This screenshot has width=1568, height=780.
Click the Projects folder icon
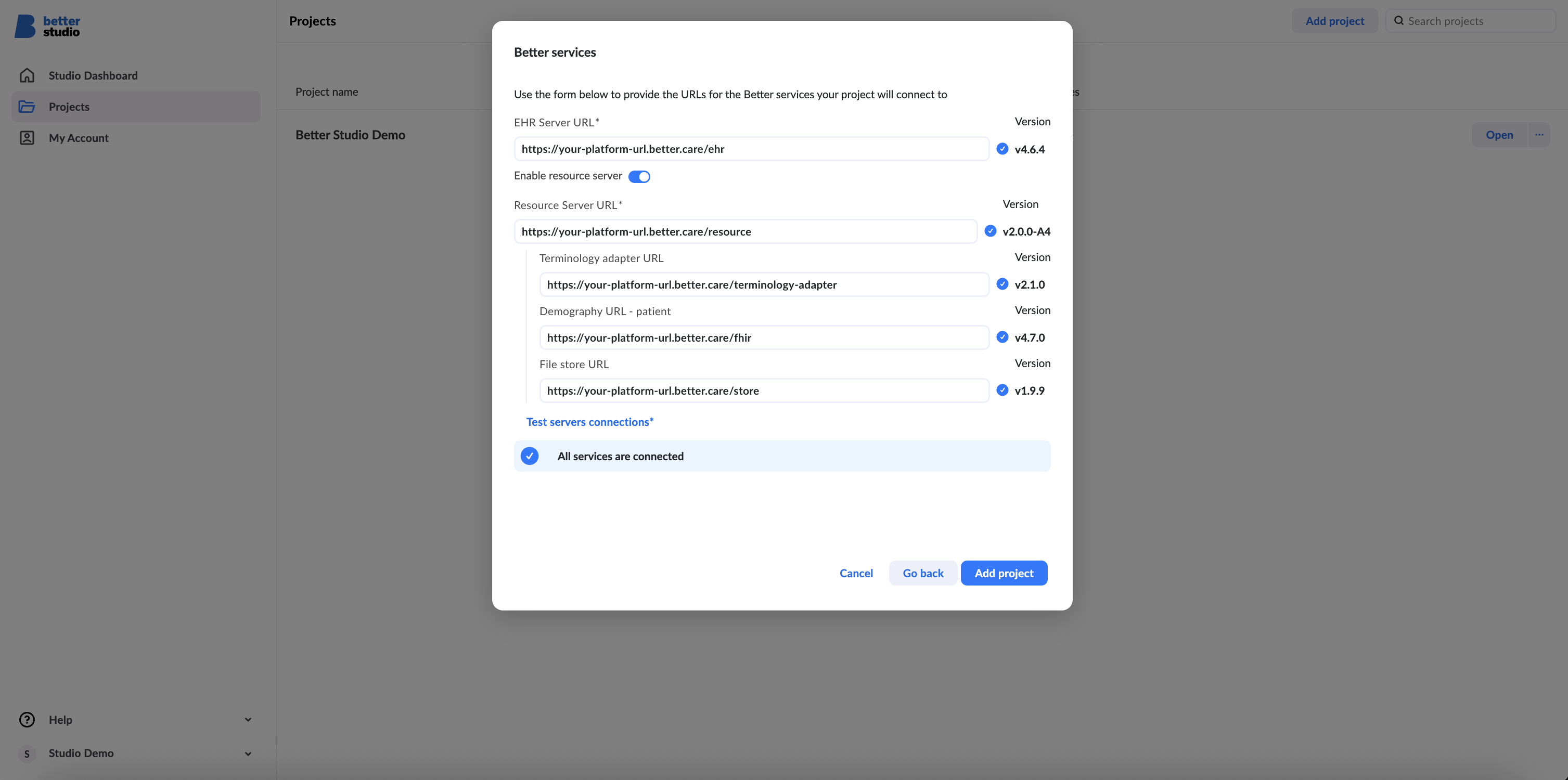[x=27, y=107]
